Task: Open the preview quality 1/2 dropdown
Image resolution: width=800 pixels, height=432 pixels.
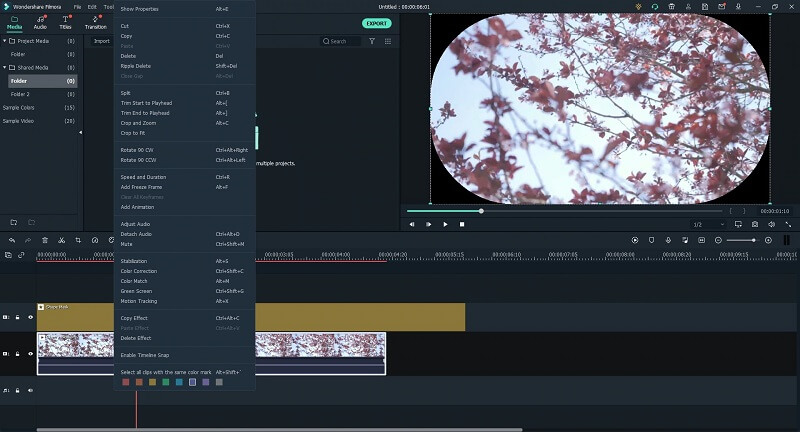Action: [x=704, y=224]
